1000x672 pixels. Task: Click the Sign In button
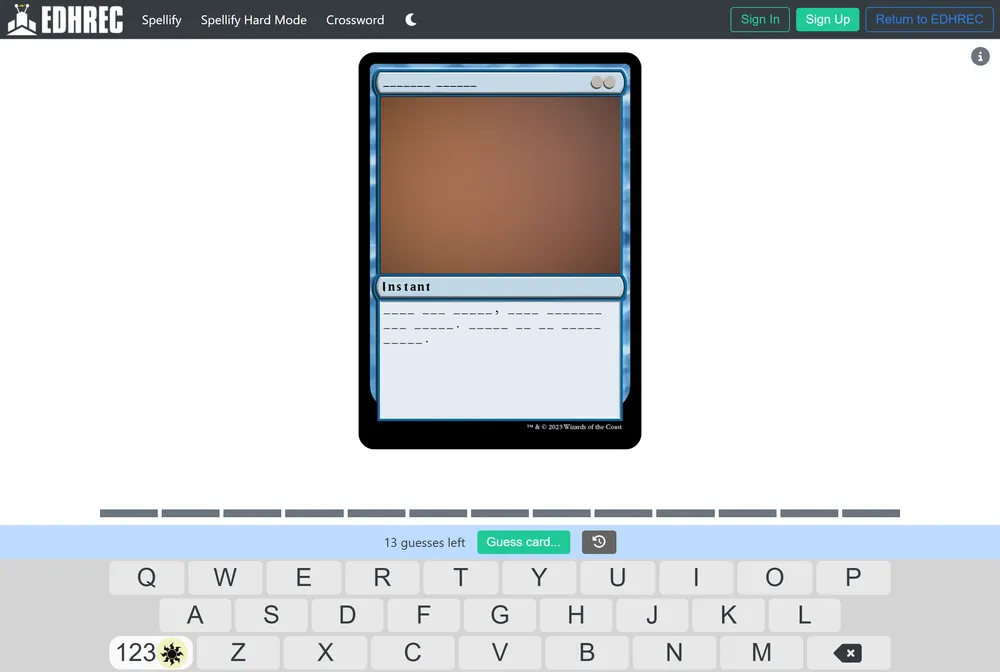pos(760,19)
